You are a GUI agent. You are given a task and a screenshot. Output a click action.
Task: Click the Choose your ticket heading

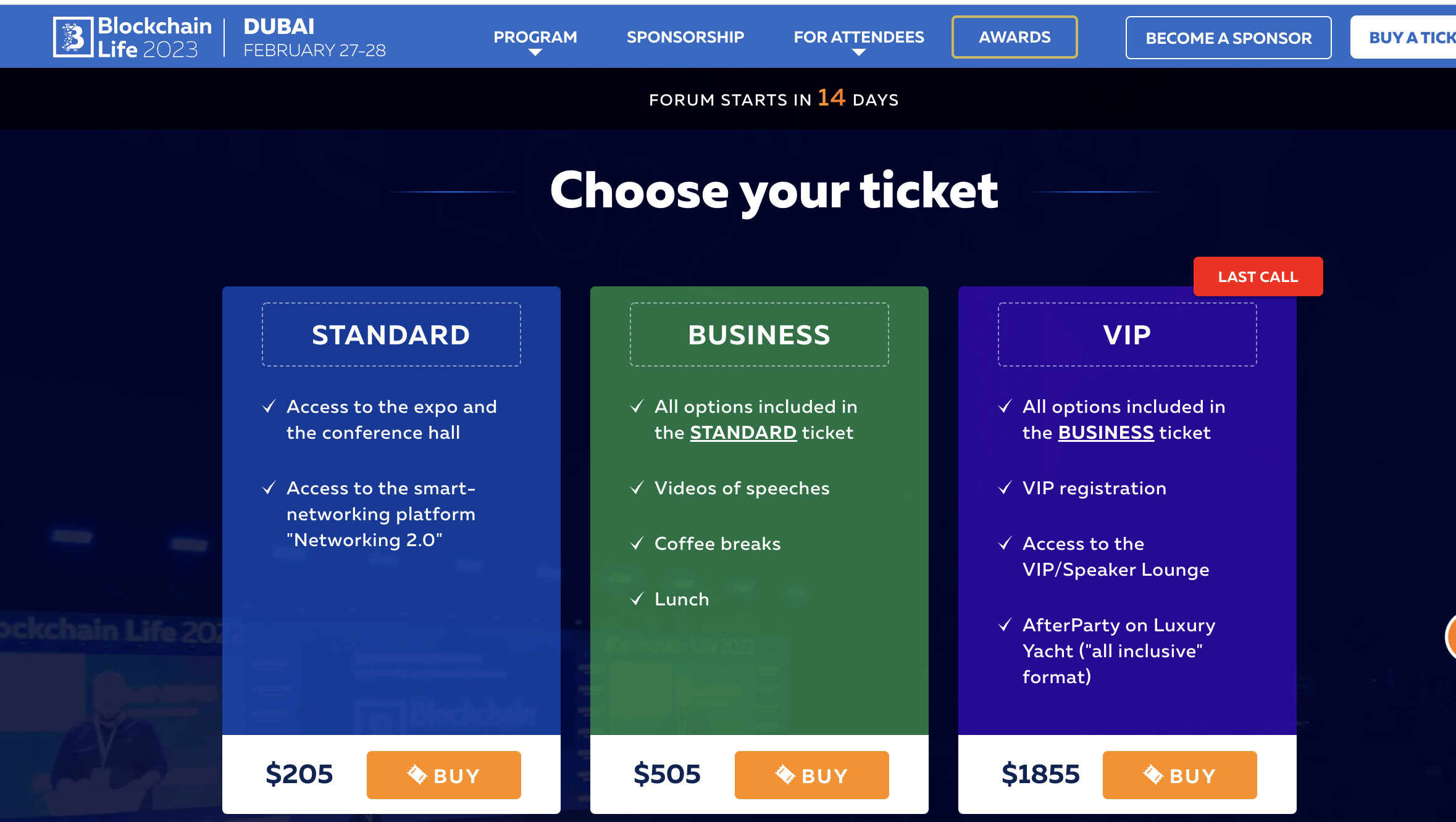click(x=774, y=191)
